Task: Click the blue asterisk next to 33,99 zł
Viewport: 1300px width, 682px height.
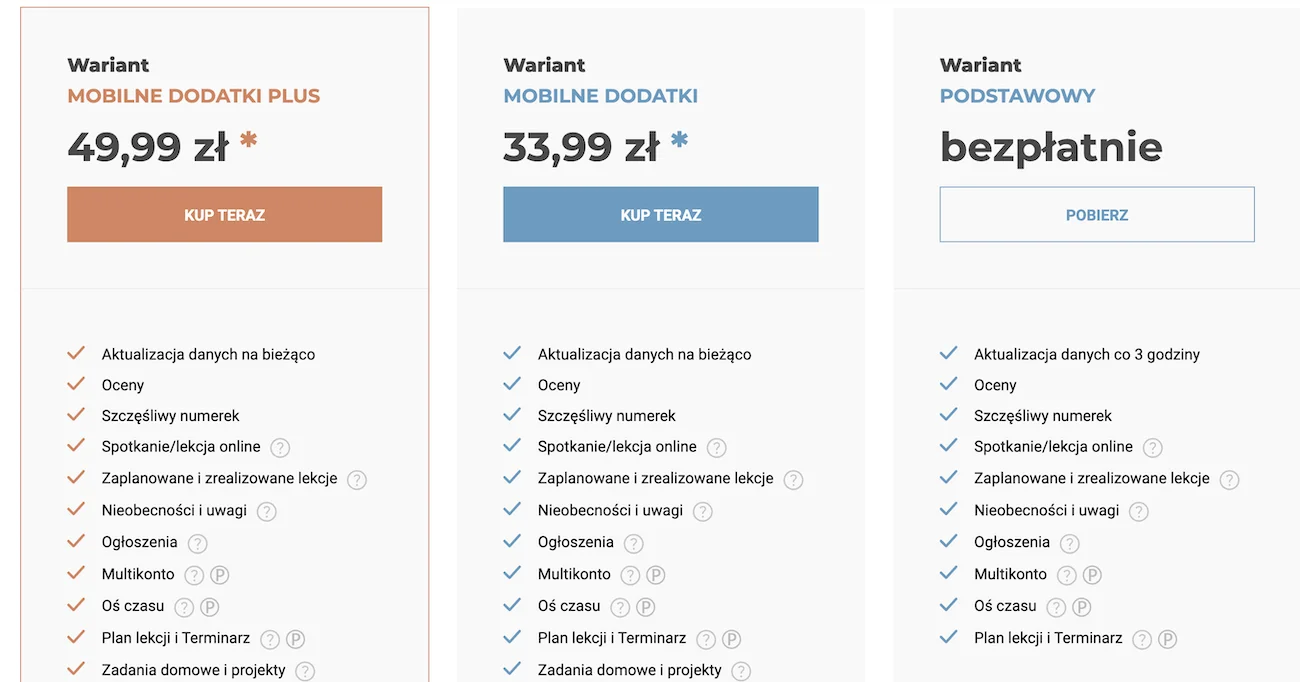Action: (679, 141)
